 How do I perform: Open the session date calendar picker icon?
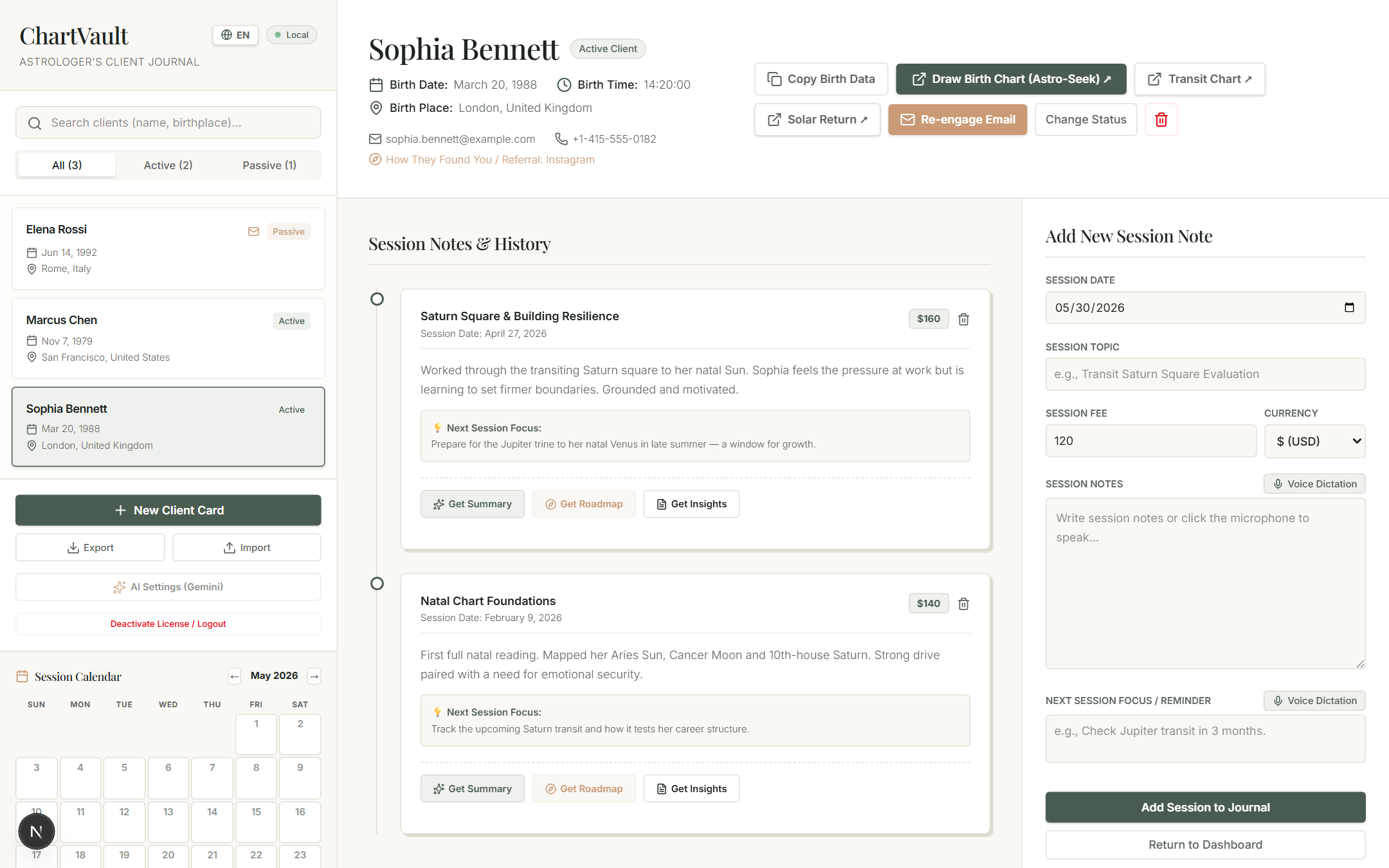click(1349, 307)
